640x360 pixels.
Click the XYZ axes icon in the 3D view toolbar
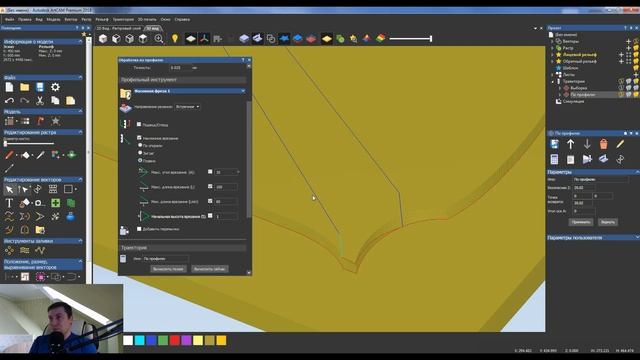click(204, 39)
